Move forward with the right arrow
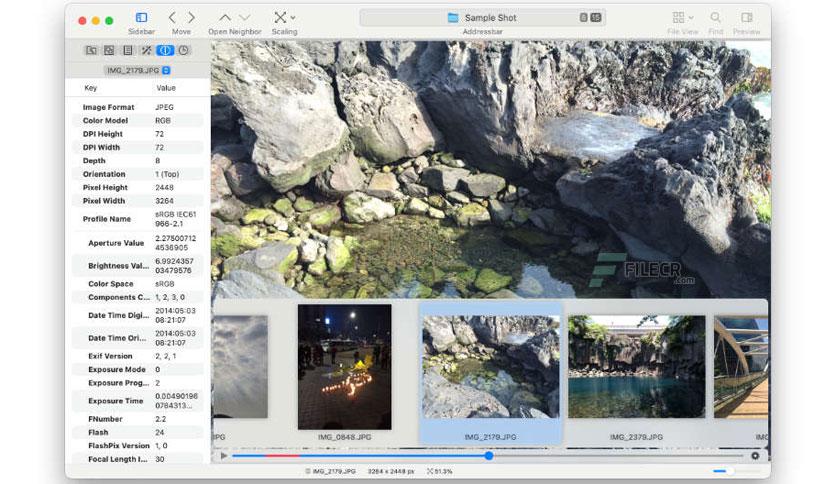 pos(191,18)
